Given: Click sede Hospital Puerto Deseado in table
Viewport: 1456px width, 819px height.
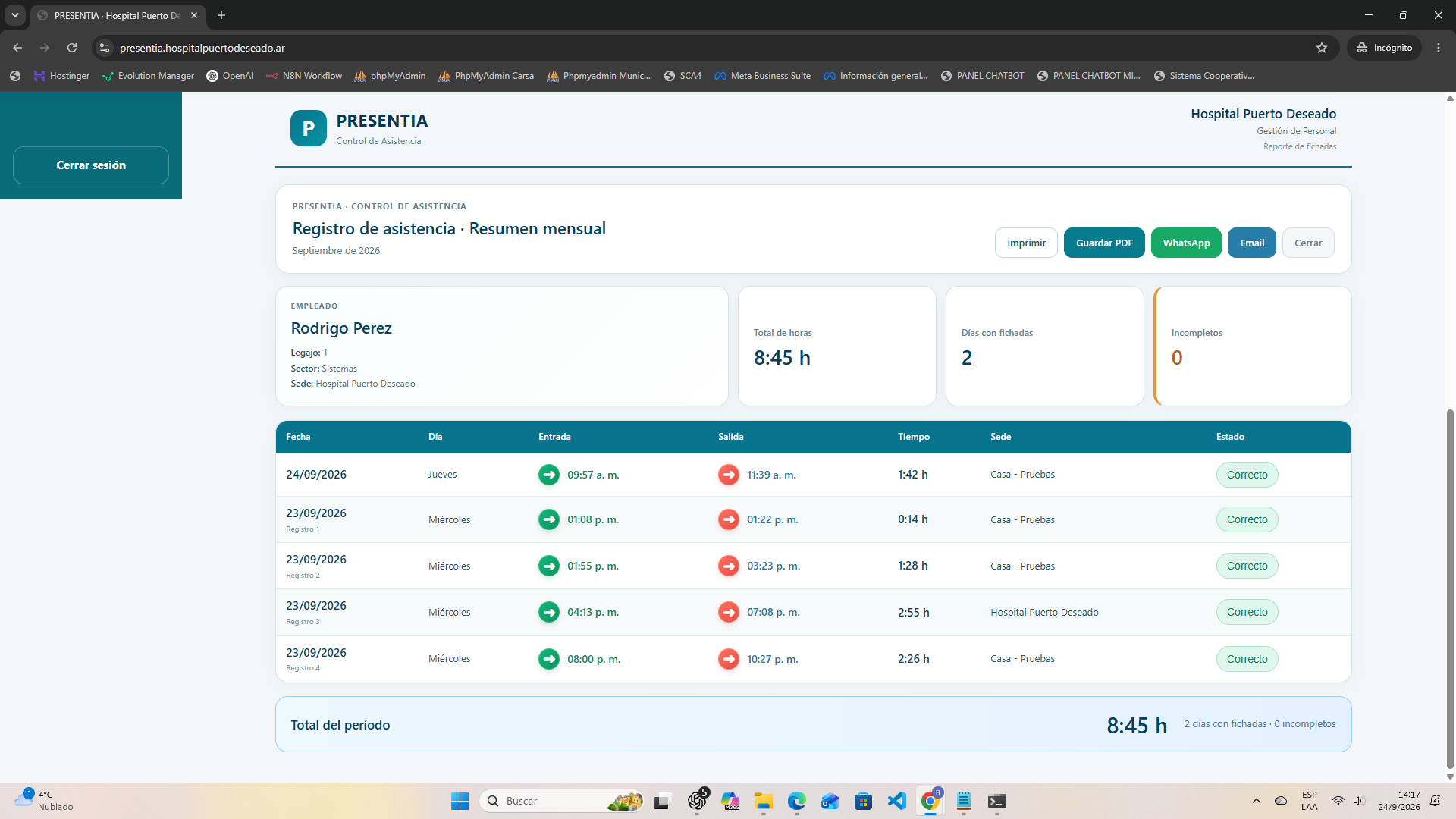Looking at the screenshot, I should click(1044, 612).
